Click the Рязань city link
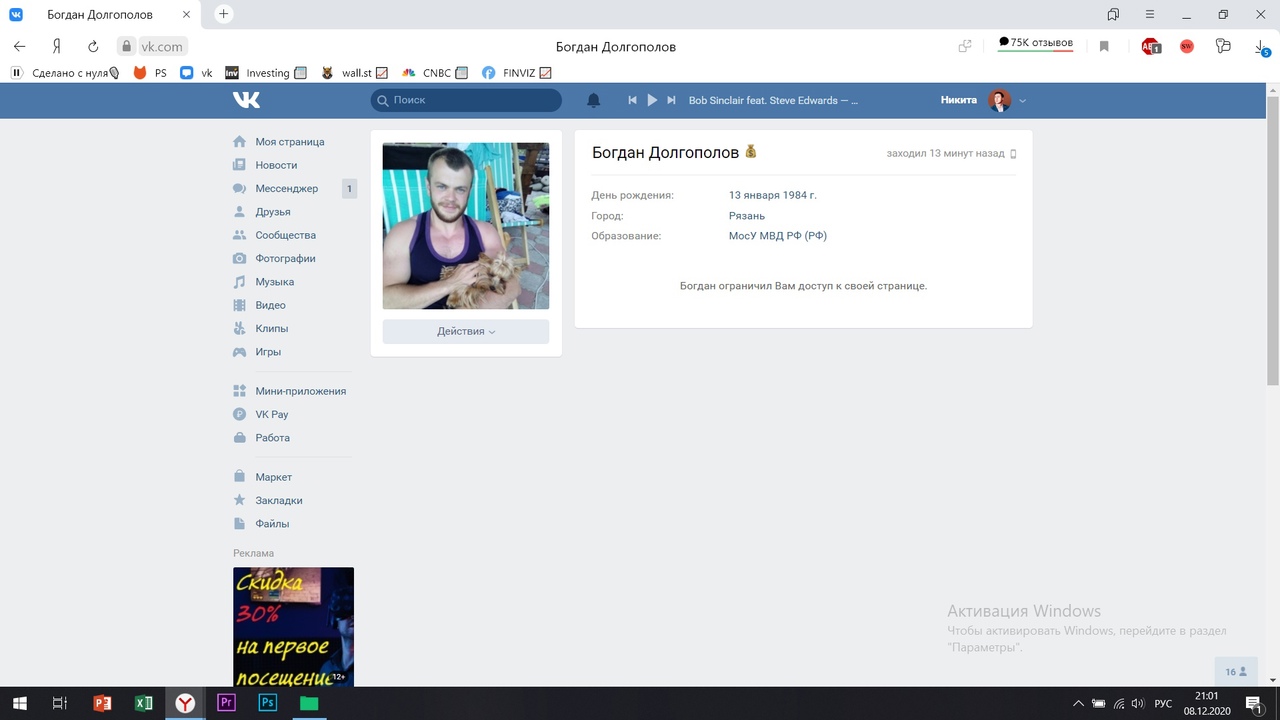 746,216
